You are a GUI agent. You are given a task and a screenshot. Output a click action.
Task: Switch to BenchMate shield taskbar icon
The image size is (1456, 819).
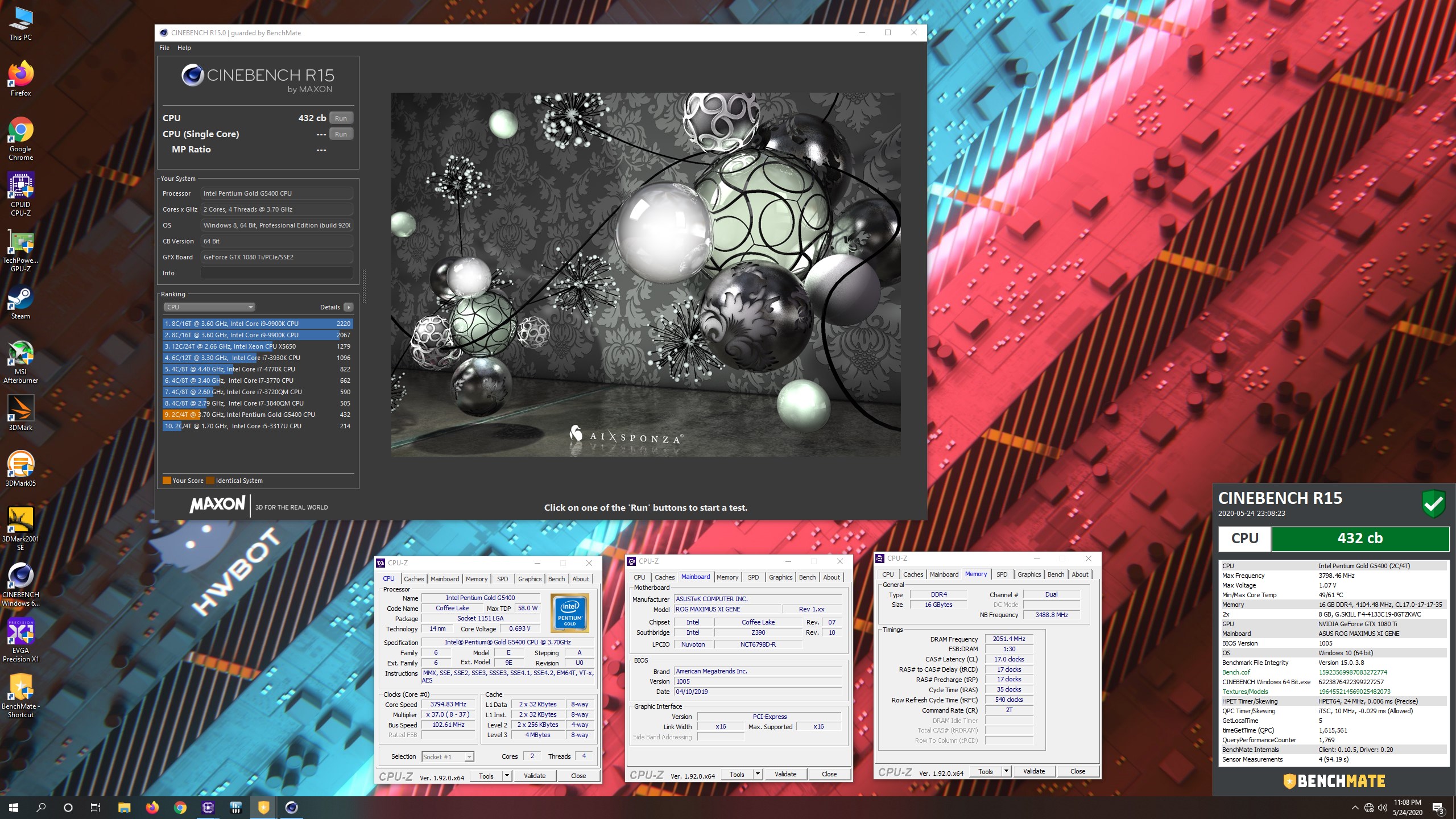pyautogui.click(x=264, y=807)
